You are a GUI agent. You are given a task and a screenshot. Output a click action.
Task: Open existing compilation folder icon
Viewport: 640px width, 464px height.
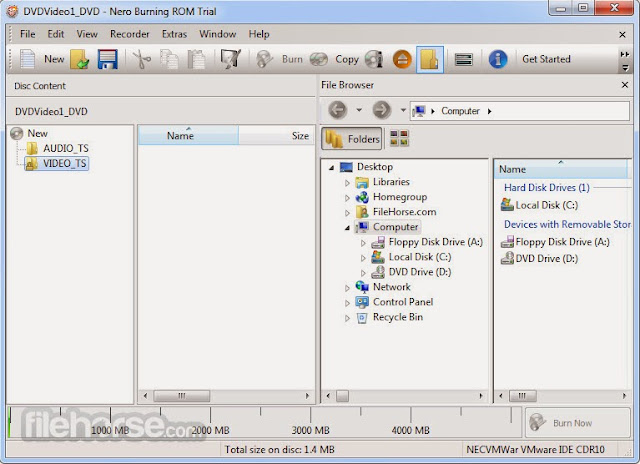coord(80,59)
